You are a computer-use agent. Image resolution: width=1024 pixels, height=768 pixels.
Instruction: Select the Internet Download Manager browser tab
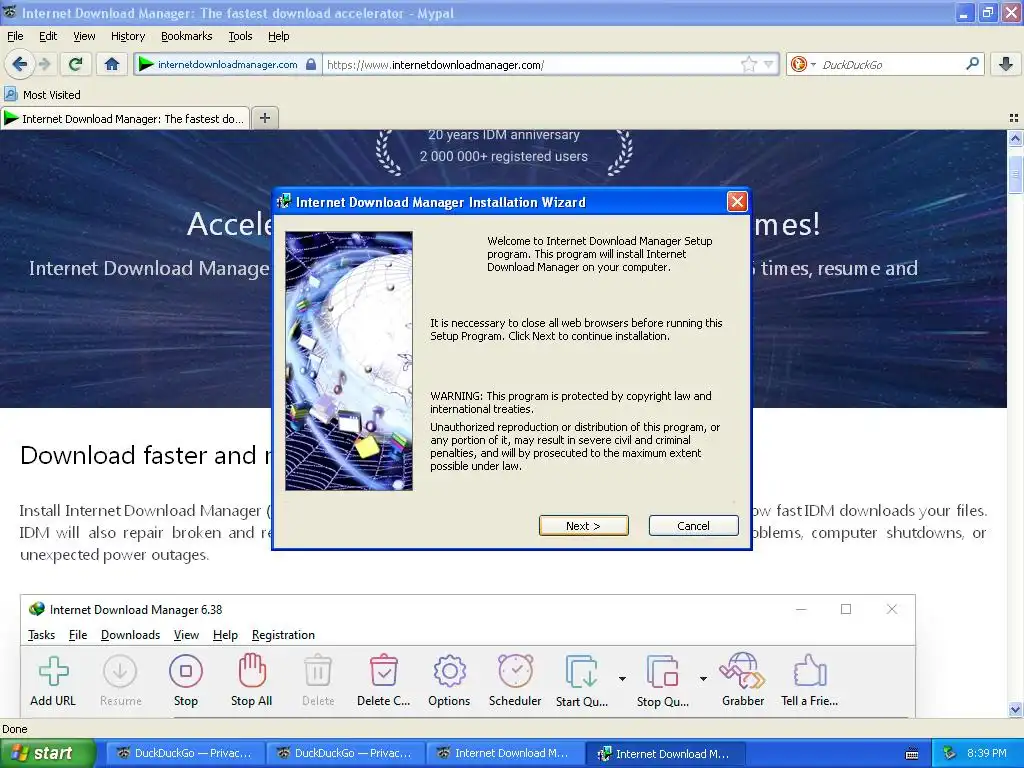point(125,119)
